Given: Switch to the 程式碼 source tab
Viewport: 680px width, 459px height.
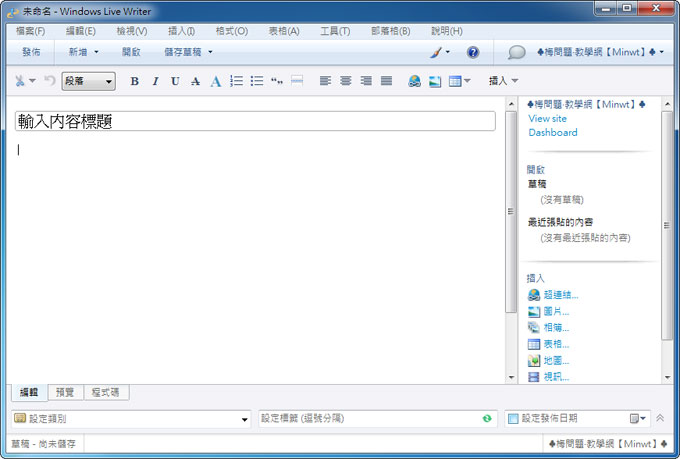Looking at the screenshot, I should [105, 393].
